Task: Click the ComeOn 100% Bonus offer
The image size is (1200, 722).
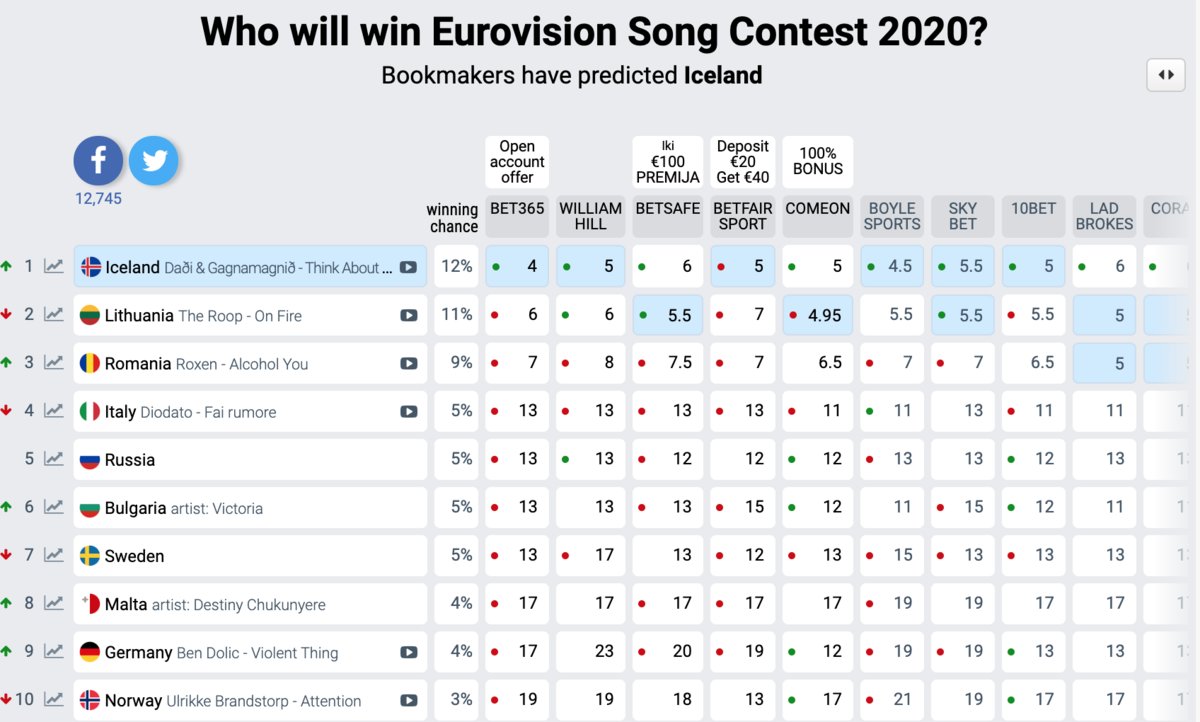Action: [818, 162]
